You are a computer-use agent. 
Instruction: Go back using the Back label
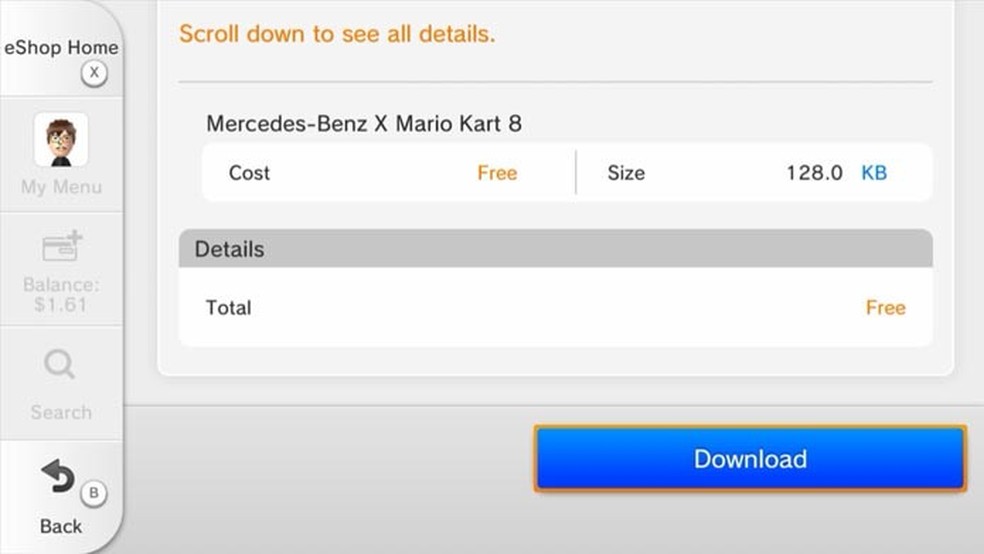pyautogui.click(x=61, y=526)
